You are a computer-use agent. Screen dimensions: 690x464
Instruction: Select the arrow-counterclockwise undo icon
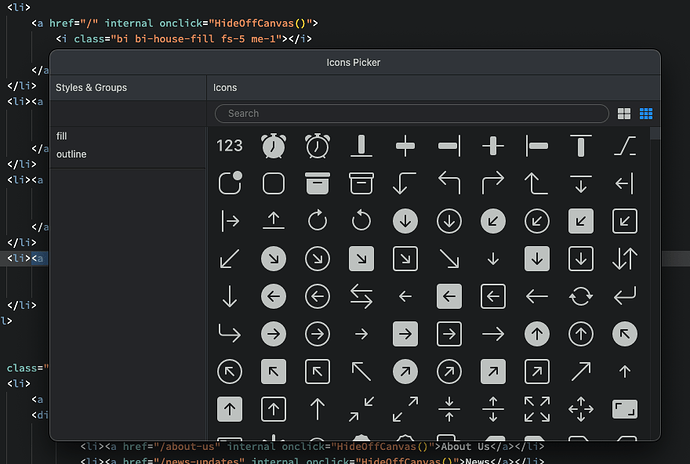tap(361, 220)
